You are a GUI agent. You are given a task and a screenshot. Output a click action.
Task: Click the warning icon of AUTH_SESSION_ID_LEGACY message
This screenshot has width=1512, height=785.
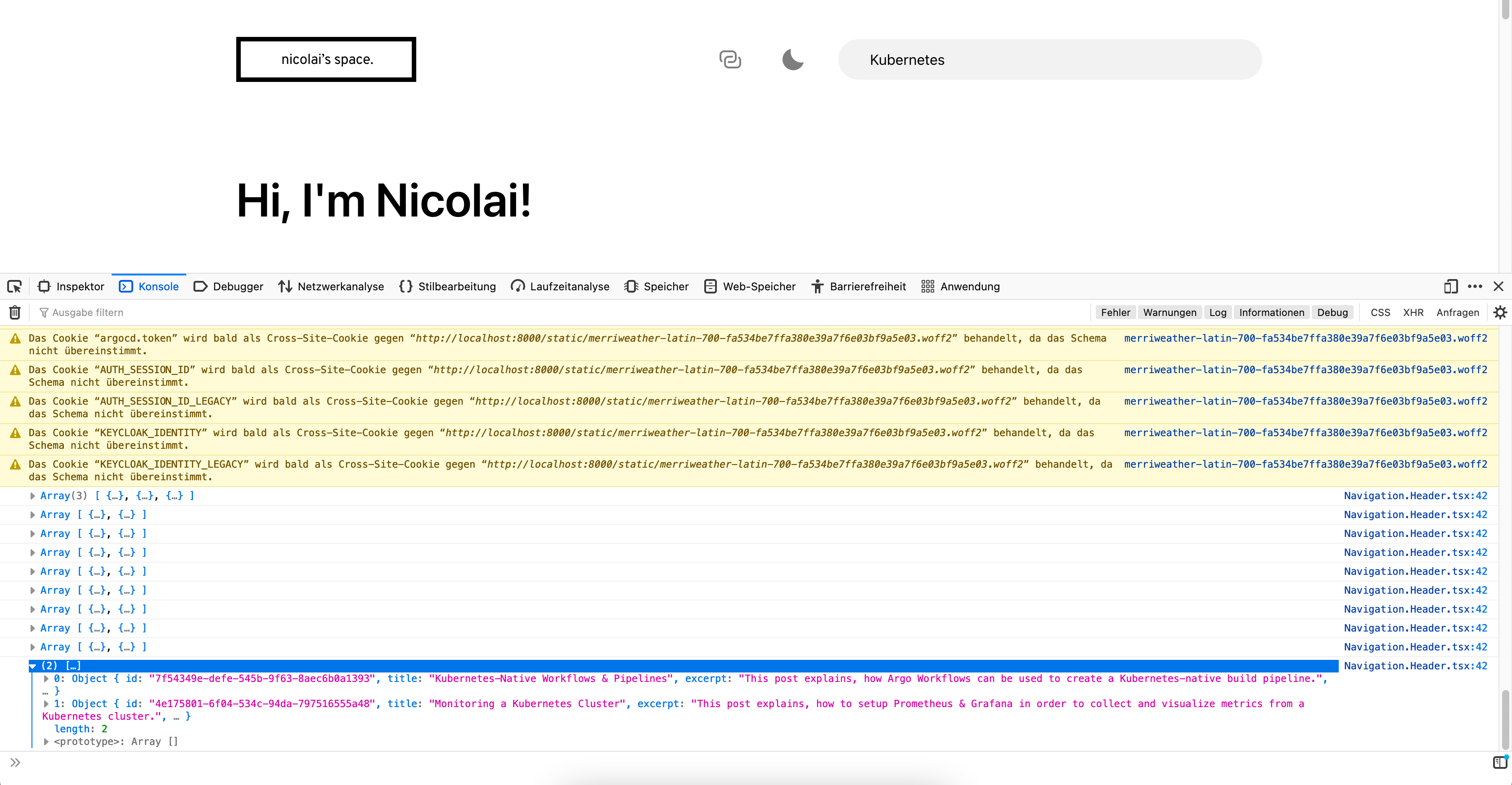pos(15,402)
